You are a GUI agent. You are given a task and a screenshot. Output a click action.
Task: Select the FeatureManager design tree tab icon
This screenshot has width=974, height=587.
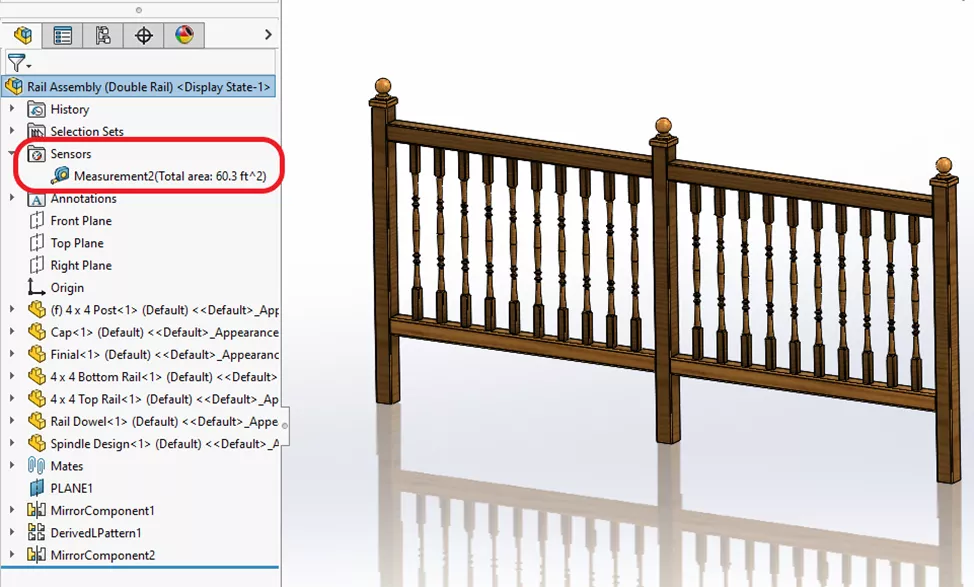click(22, 34)
